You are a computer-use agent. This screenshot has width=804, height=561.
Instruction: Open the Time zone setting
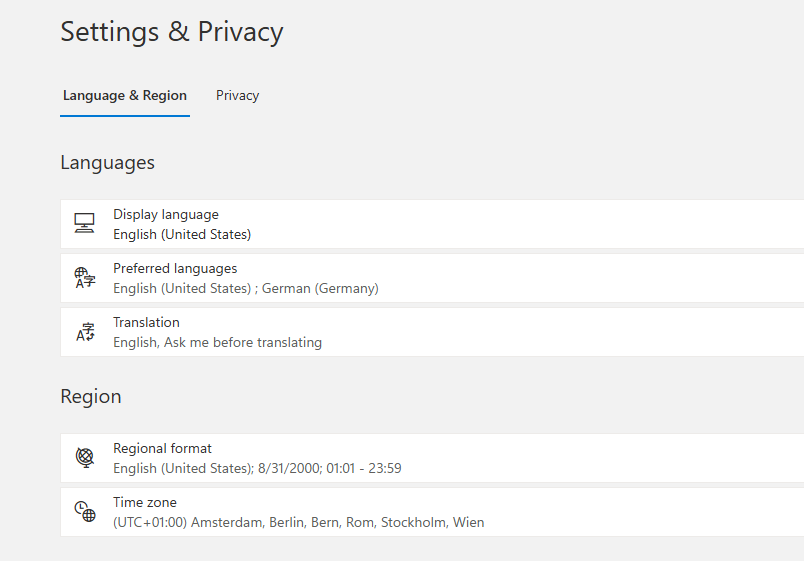click(432, 512)
